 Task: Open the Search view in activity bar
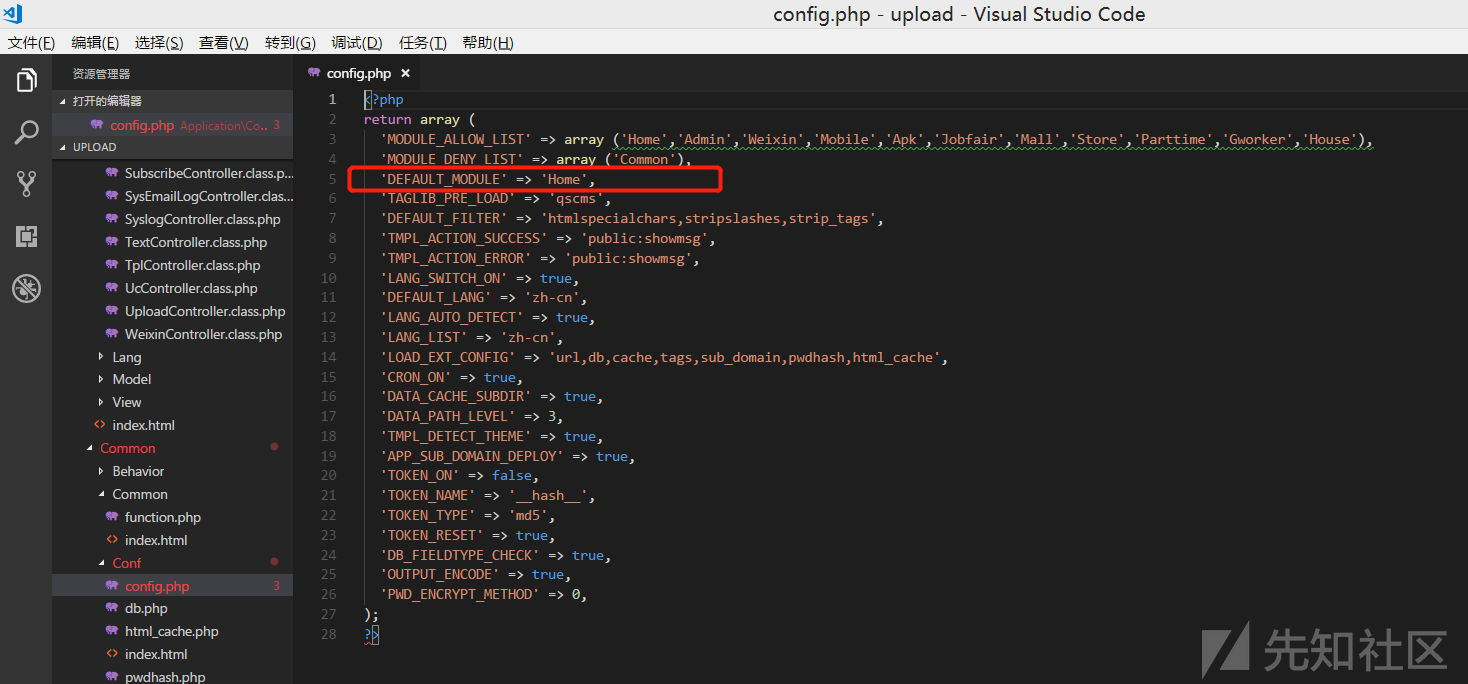coord(26,132)
